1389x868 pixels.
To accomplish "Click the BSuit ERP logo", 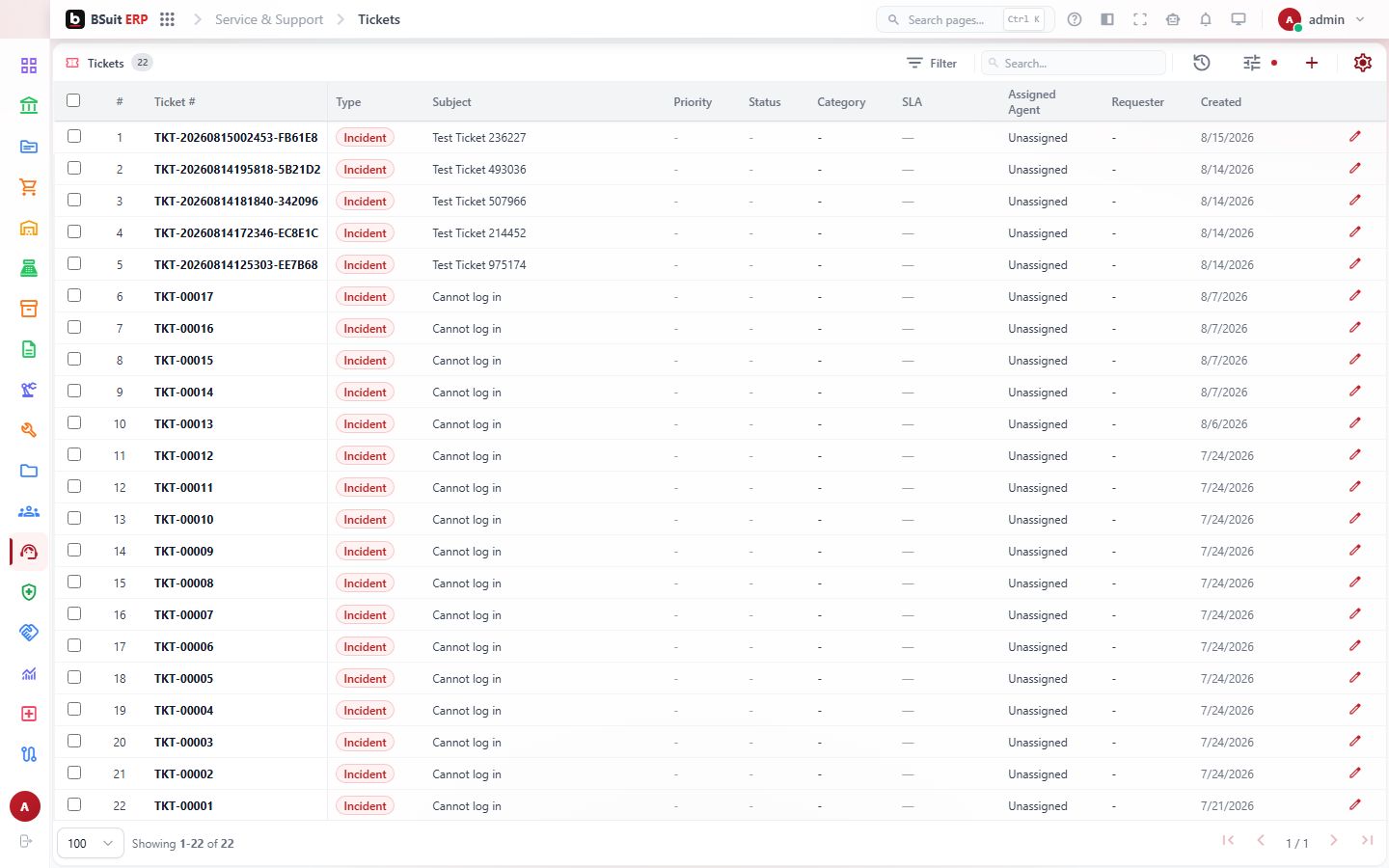I will [107, 19].
